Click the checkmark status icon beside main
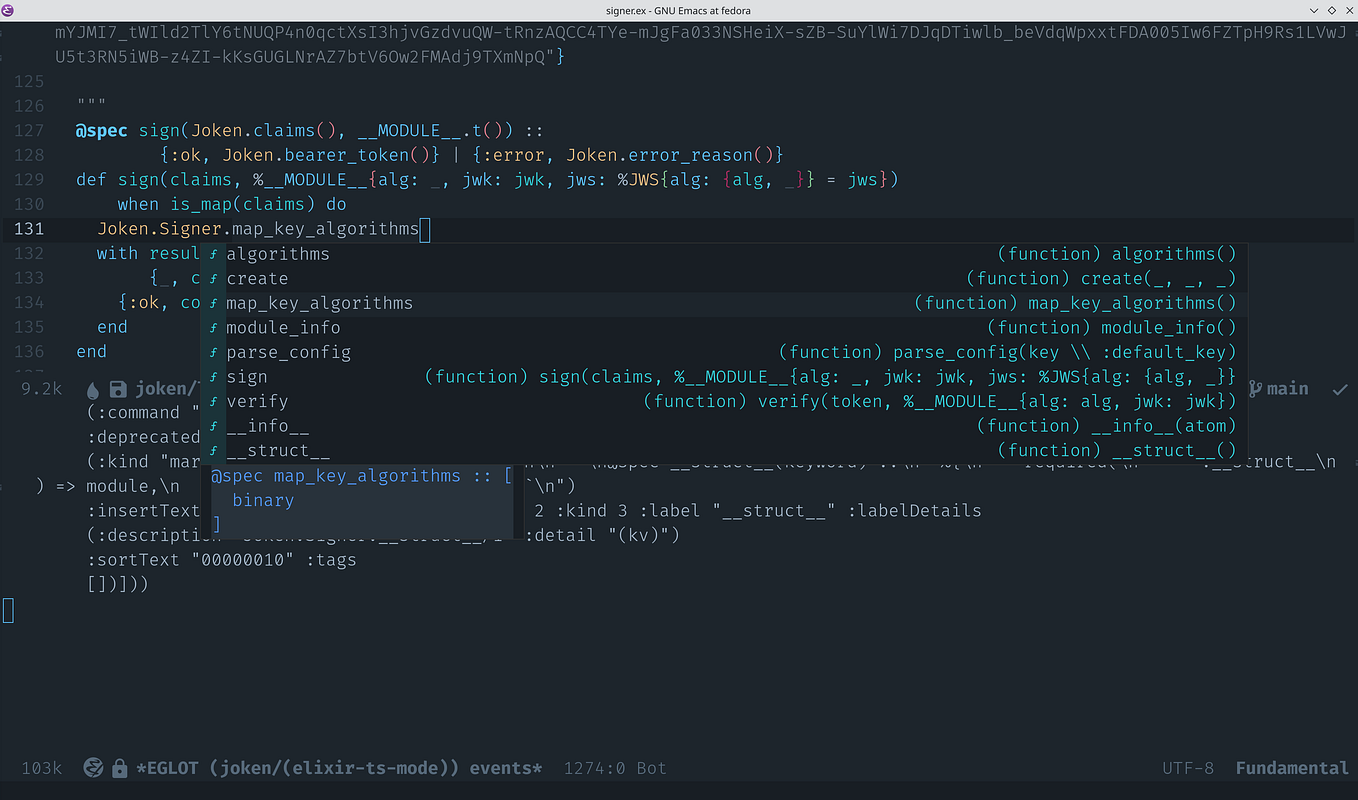The image size is (1358, 800). 1339,389
